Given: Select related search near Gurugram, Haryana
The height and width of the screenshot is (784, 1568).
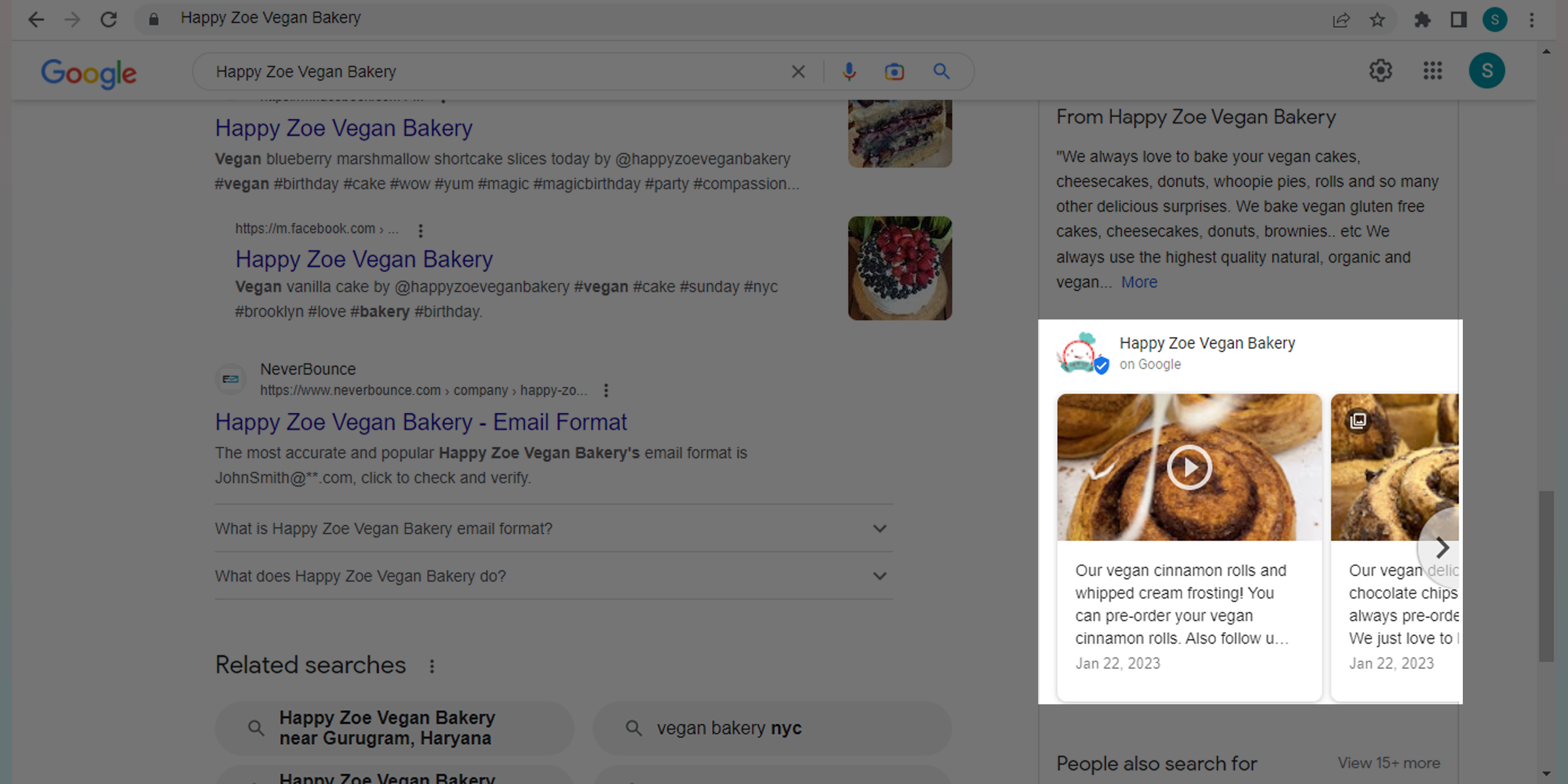Looking at the screenshot, I should tap(395, 728).
